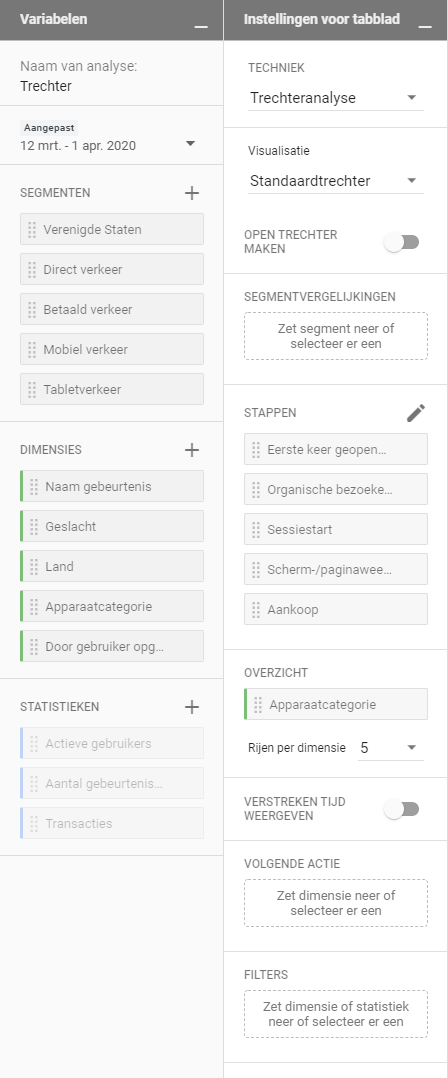Image resolution: width=448 pixels, height=1078 pixels.
Task: Click the Filters drop zone
Action: click(336, 1014)
